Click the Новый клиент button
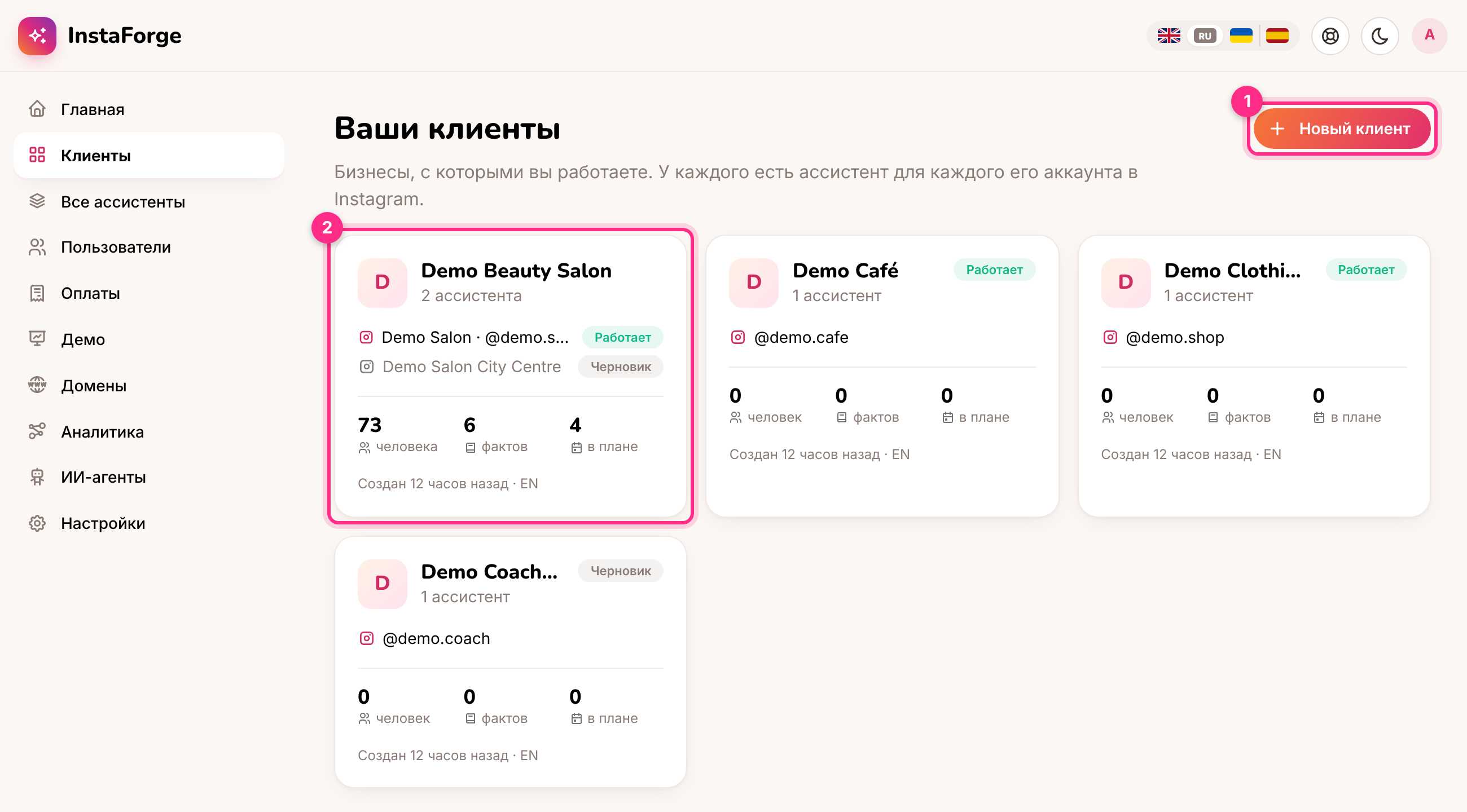This screenshot has width=1467, height=812. point(1342,129)
